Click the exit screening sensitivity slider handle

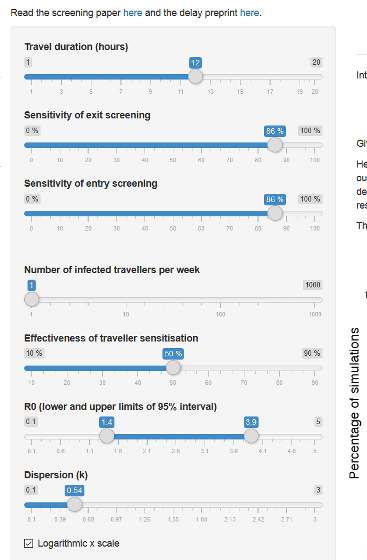click(x=275, y=145)
